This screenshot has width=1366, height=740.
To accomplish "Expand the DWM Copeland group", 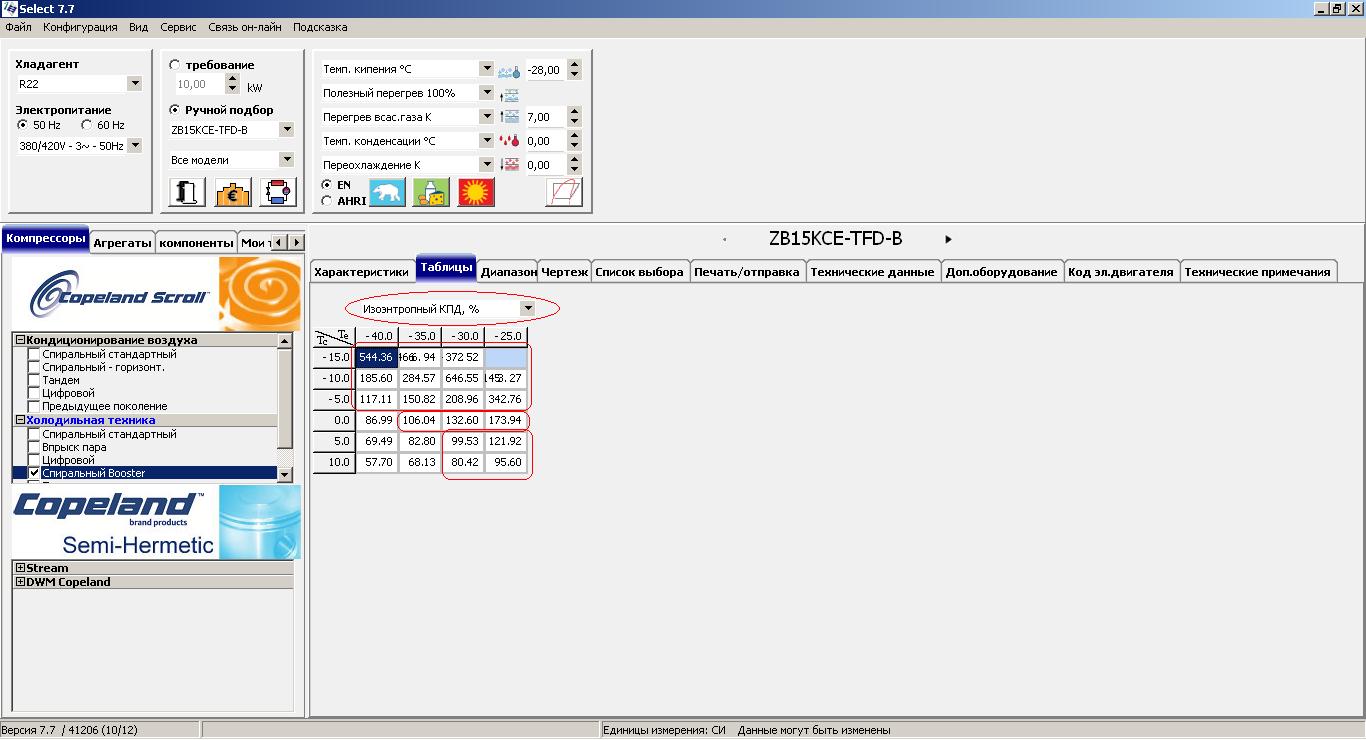I will click(21, 582).
